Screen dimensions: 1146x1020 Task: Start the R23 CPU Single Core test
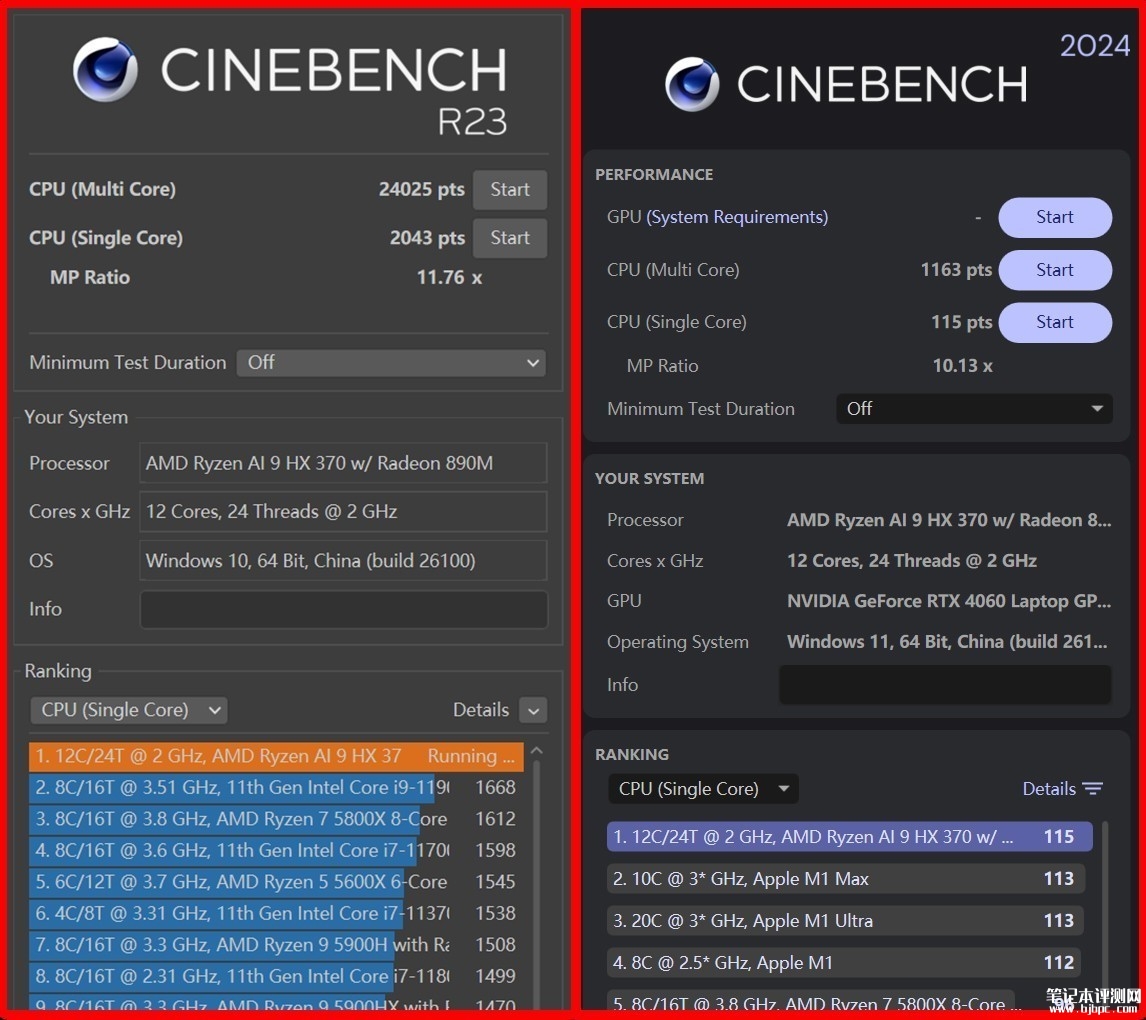pyautogui.click(x=509, y=237)
